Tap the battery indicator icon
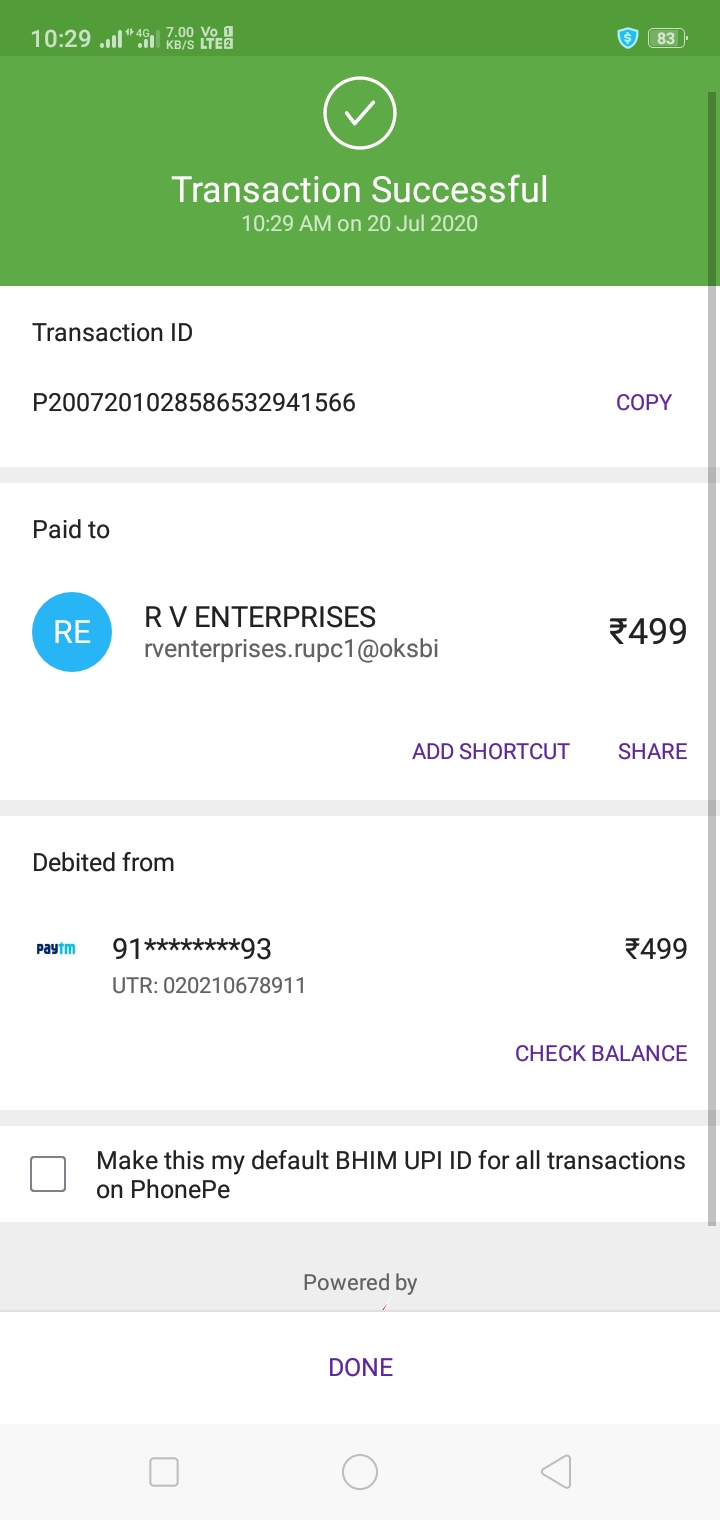This screenshot has width=720, height=1520. pos(667,38)
